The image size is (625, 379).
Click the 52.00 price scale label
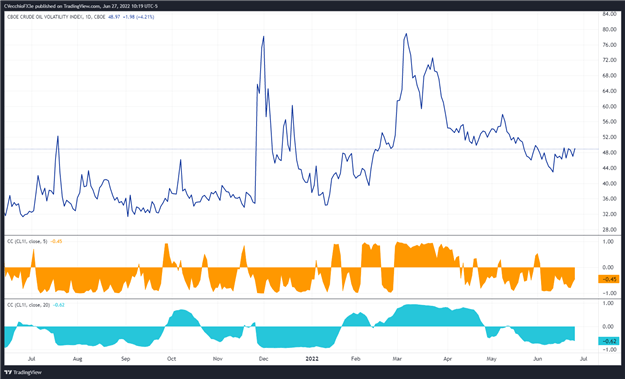point(610,137)
